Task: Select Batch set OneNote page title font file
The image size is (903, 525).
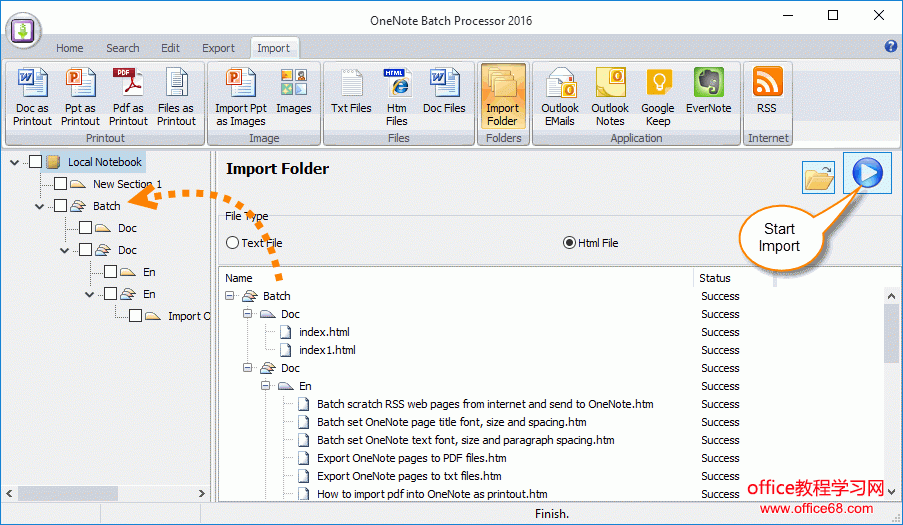Action: pyautogui.click(x=452, y=422)
